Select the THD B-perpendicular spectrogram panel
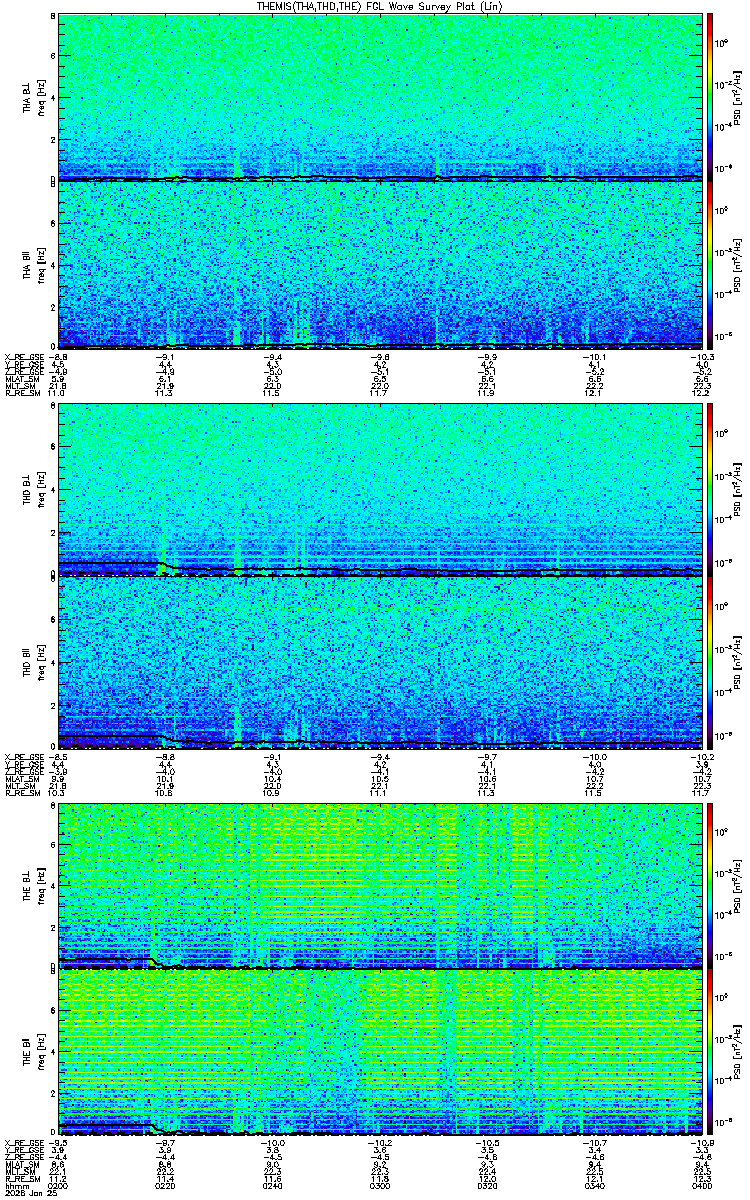750x1200 pixels. (x=379, y=490)
